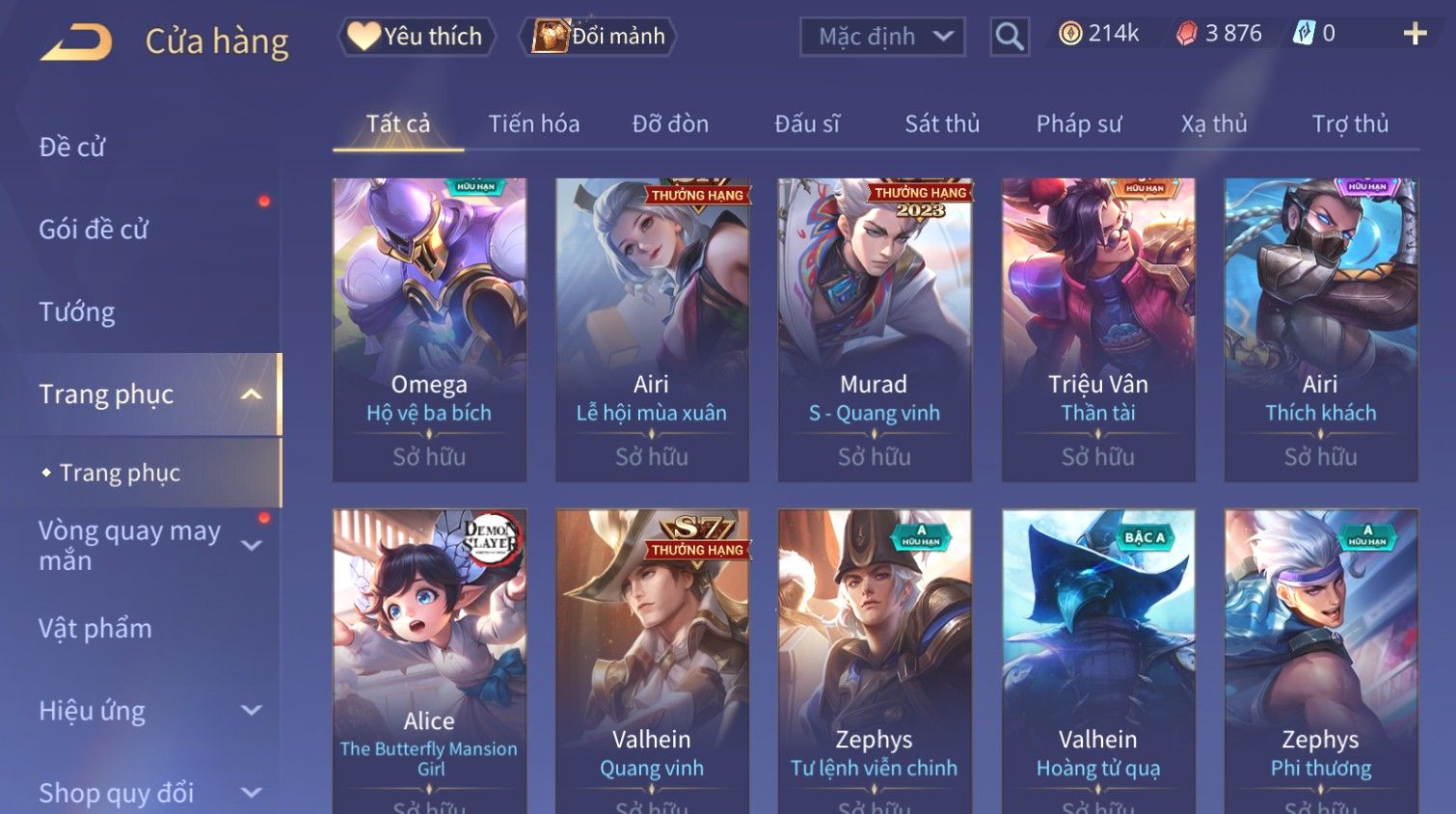Screen dimensions: 1456x814
Task: Open Đổi mảnh shard exchange chest
Action: tap(598, 37)
